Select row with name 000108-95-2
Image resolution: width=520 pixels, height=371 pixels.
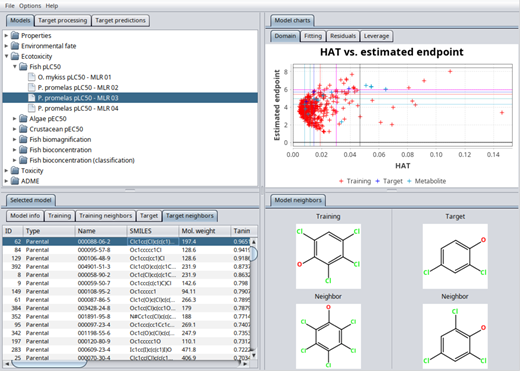point(127,291)
